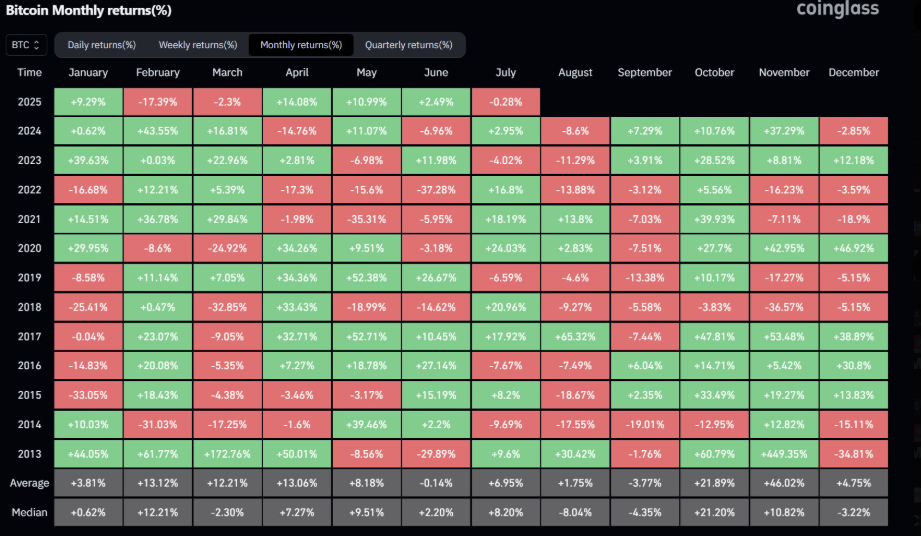The image size is (921, 536).
Task: Click the February column header
Action: click(157, 72)
